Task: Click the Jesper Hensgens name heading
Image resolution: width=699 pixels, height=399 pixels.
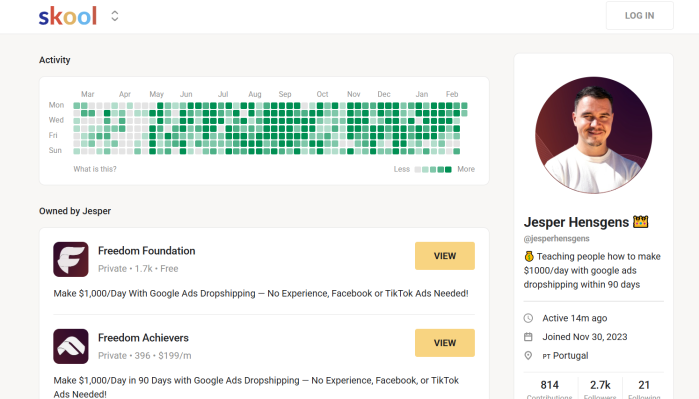Action: [x=576, y=222]
